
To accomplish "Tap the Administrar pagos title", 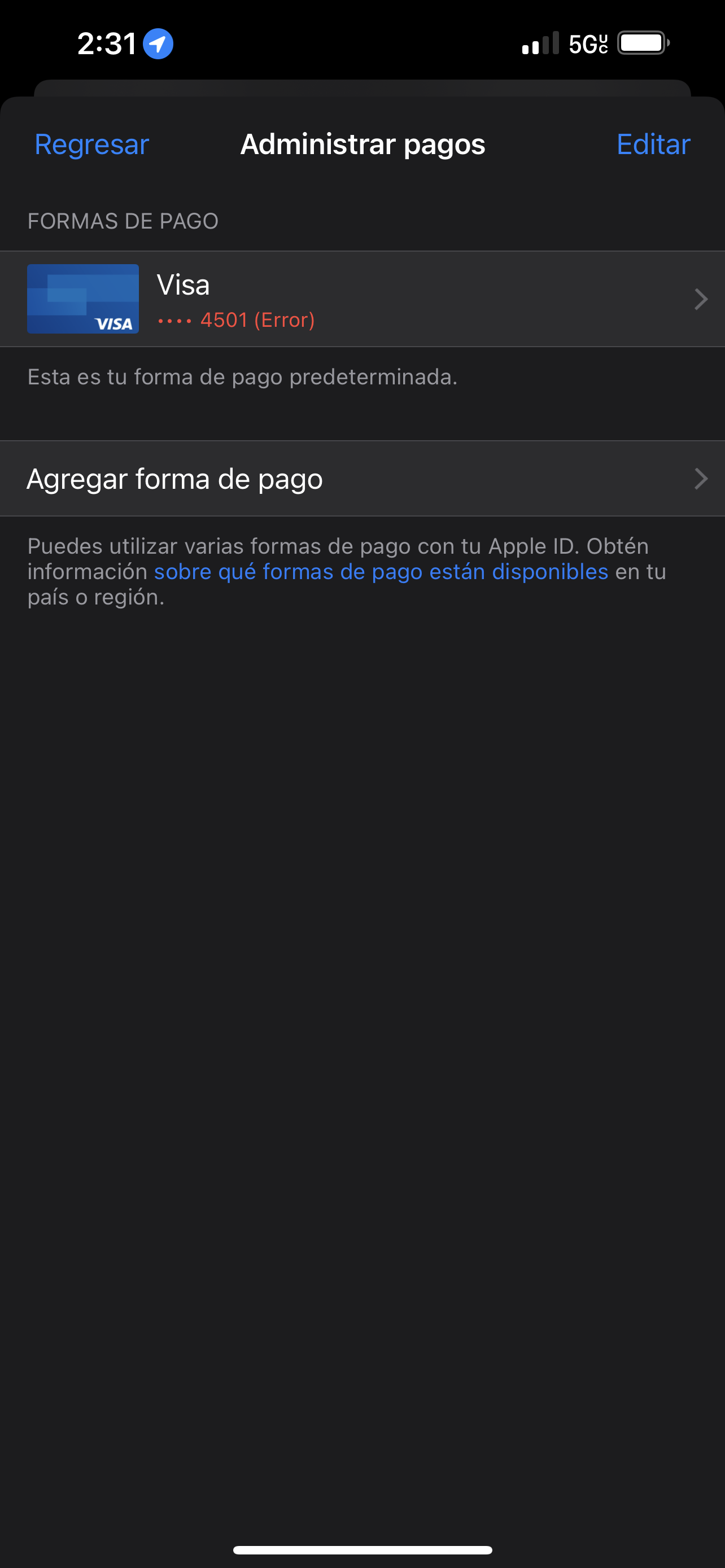I will (363, 145).
